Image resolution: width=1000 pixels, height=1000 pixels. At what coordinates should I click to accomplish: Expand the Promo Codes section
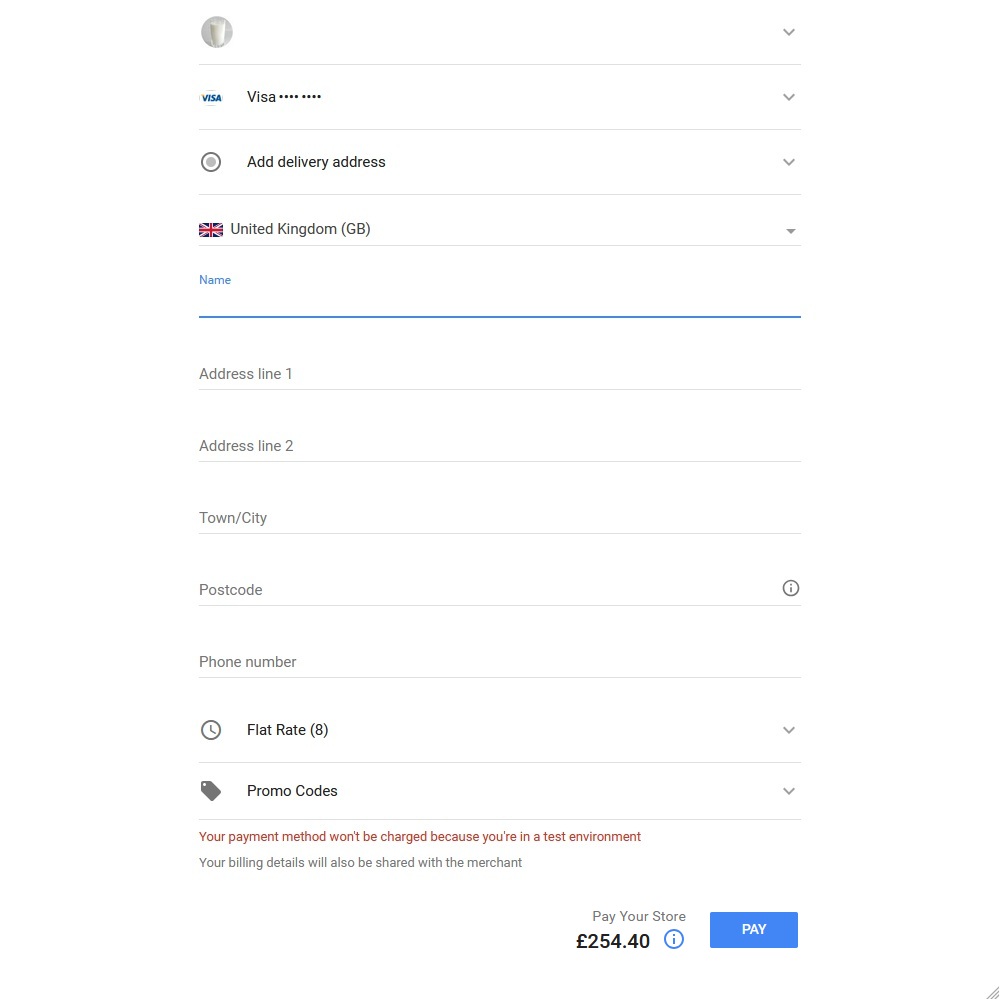(x=789, y=791)
